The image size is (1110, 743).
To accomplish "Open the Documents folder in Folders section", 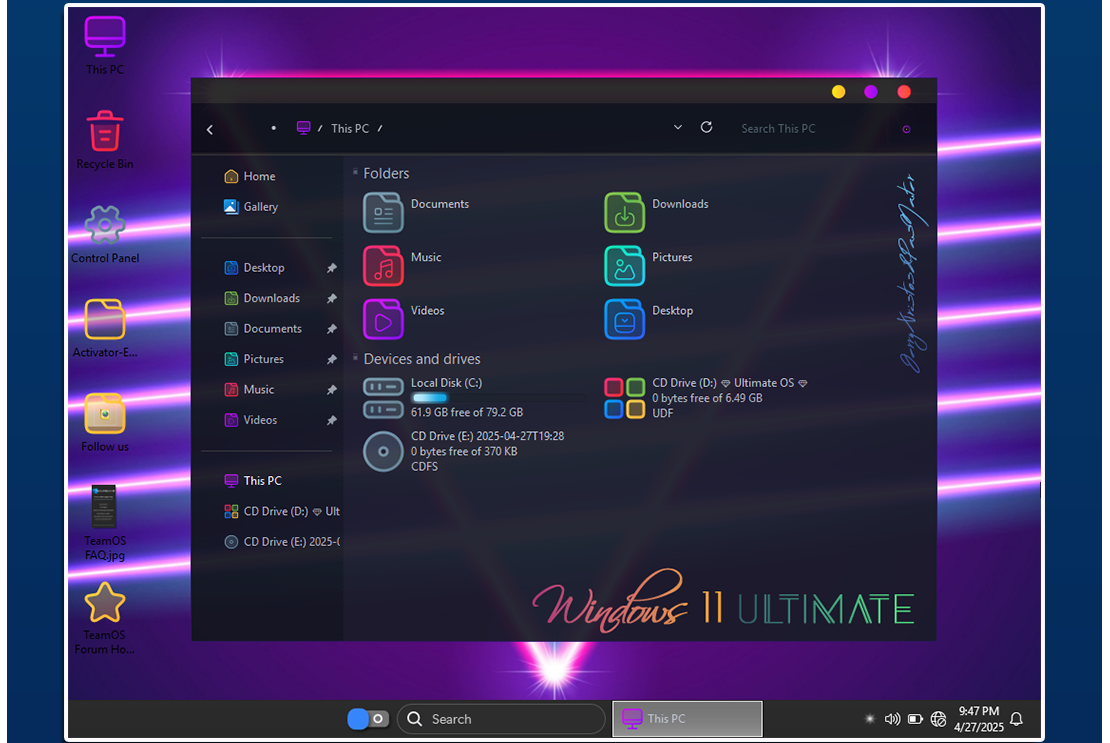I will point(384,212).
